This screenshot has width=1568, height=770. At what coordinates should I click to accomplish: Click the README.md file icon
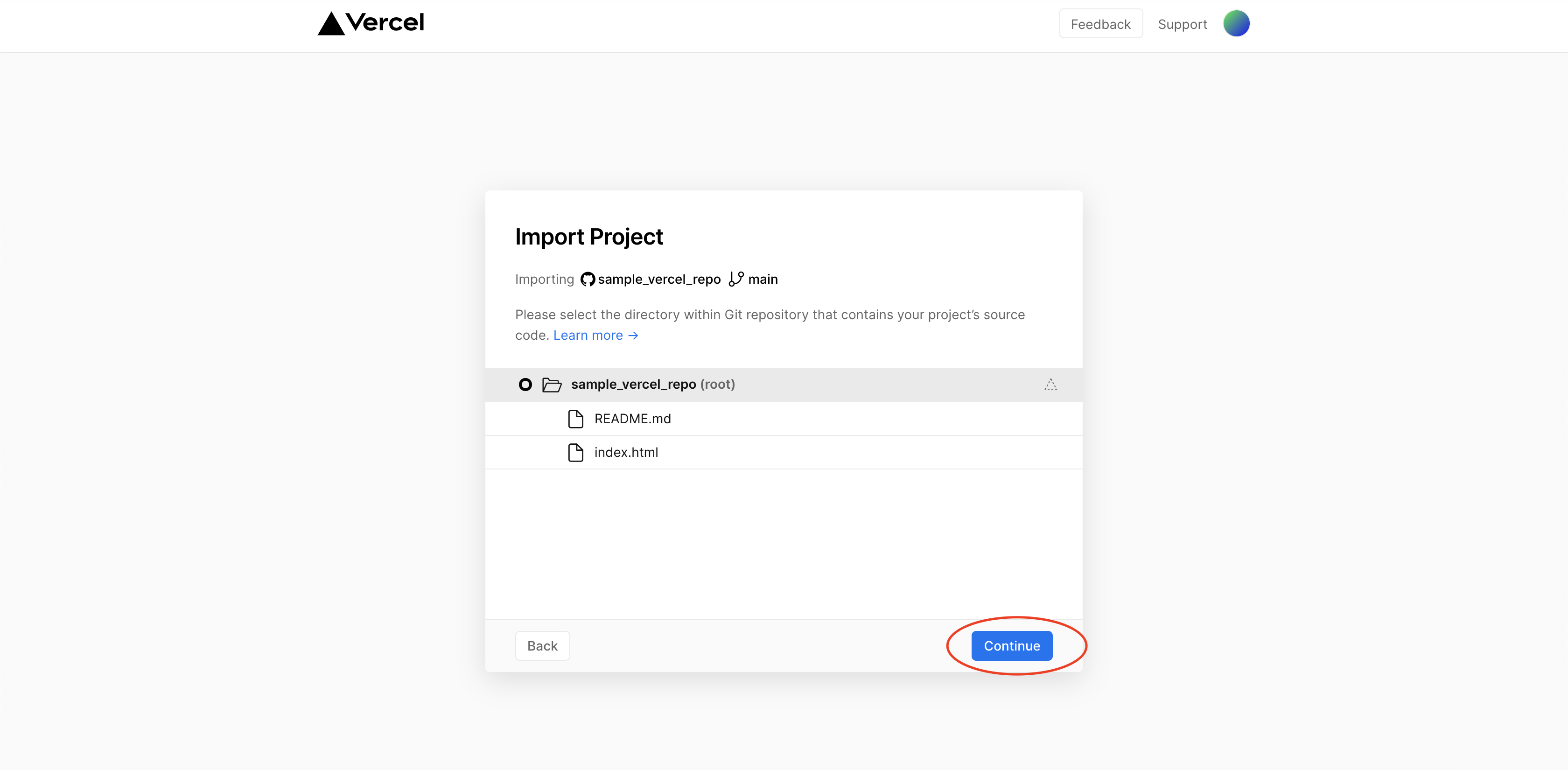(x=575, y=419)
